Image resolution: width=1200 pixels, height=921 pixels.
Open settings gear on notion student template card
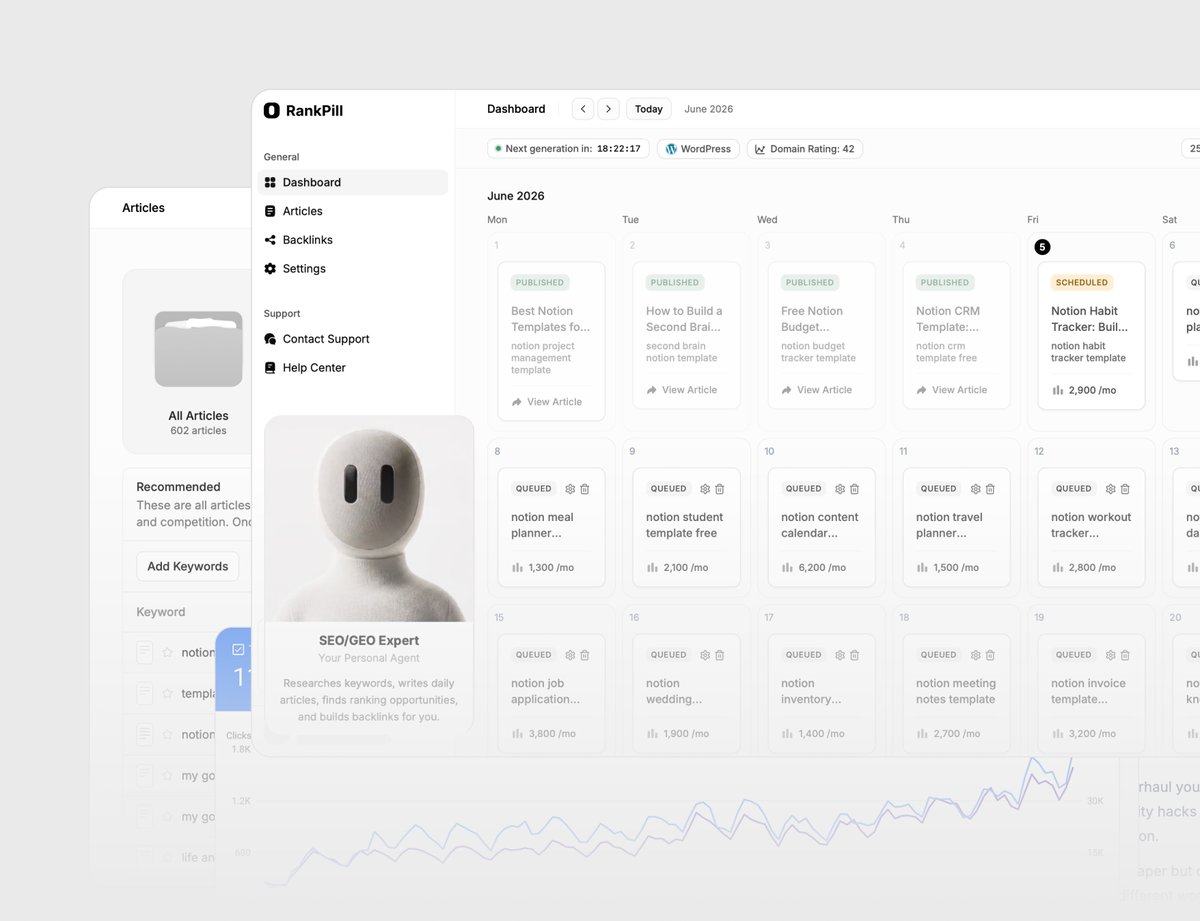click(705, 489)
